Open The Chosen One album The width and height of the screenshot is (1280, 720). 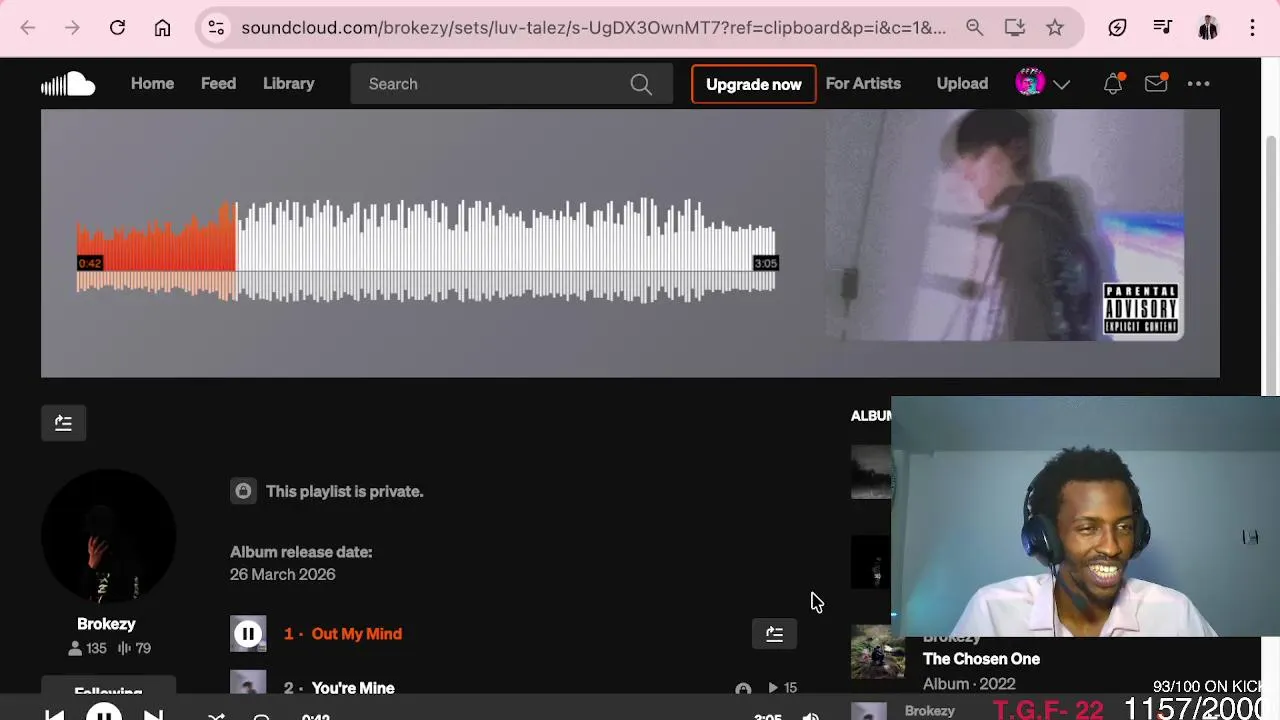(x=981, y=659)
